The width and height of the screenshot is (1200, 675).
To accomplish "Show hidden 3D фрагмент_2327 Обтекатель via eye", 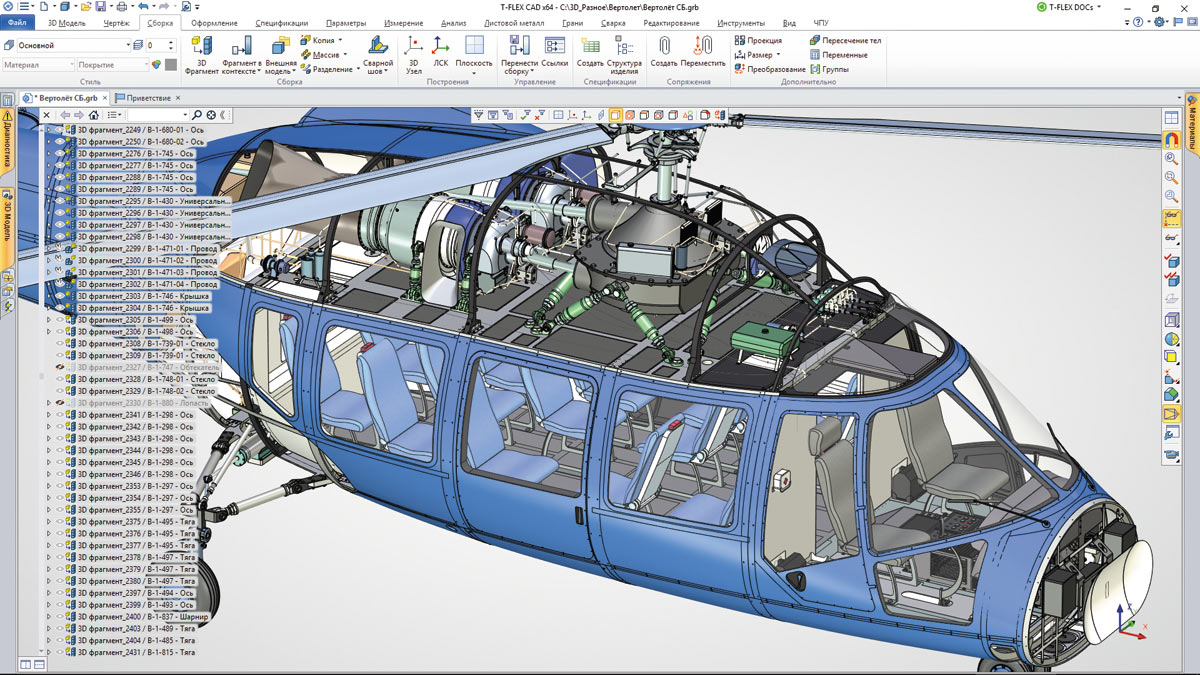I will pyautogui.click(x=60, y=367).
